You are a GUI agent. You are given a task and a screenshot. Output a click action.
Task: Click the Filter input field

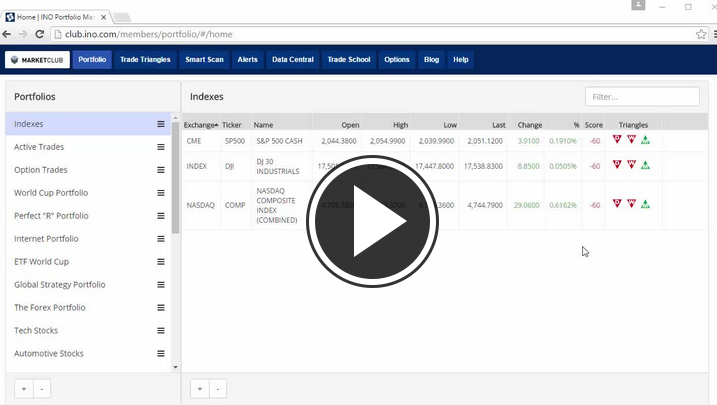tap(642, 97)
